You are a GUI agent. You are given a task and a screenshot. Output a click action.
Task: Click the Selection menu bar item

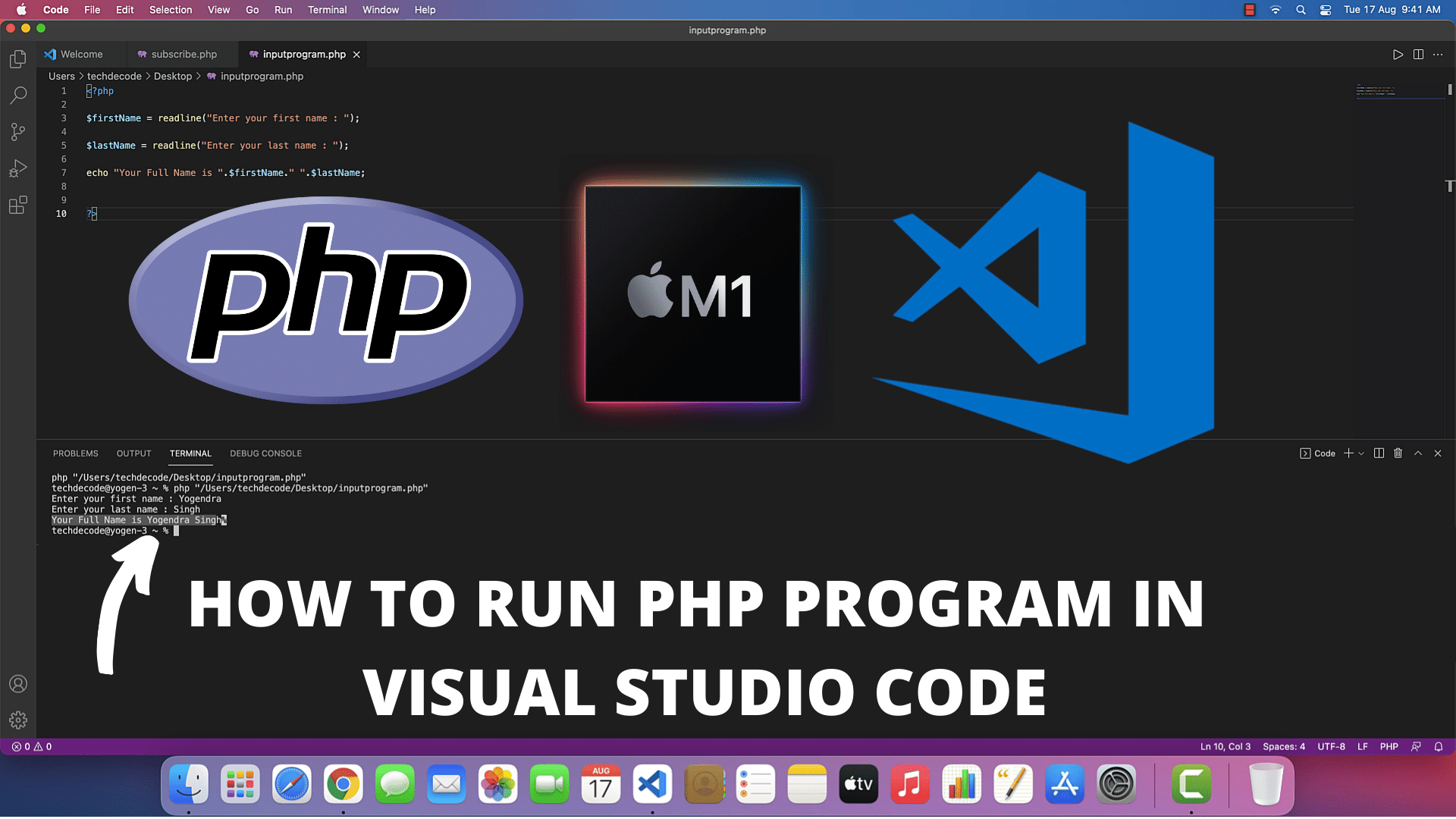(x=169, y=10)
